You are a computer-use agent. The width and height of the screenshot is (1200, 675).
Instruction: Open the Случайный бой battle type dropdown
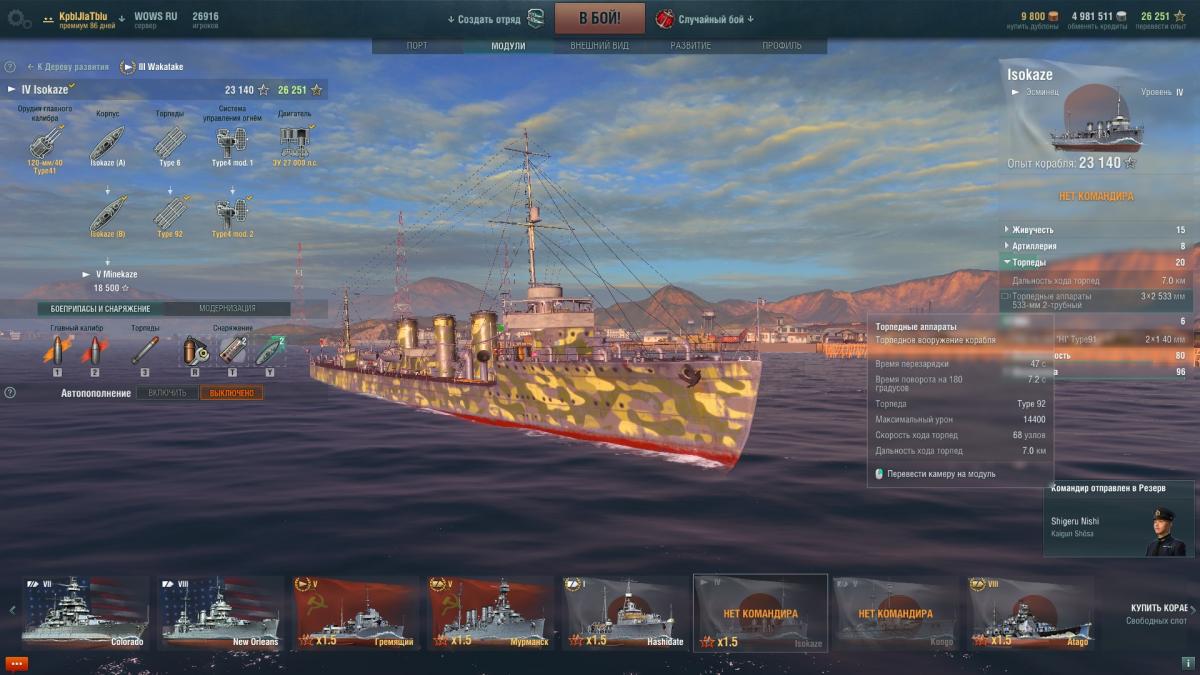[705, 19]
